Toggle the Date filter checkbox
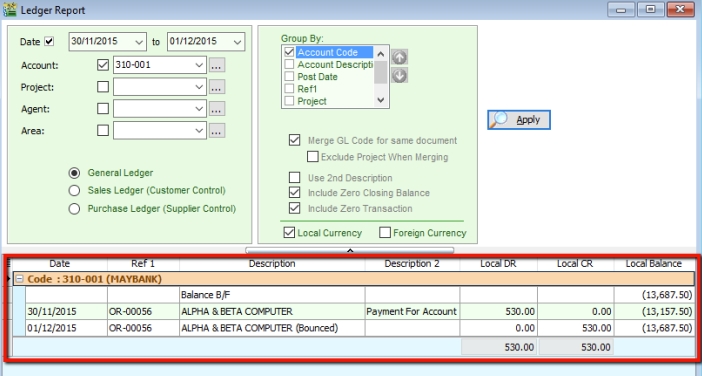 pyautogui.click(x=49, y=42)
